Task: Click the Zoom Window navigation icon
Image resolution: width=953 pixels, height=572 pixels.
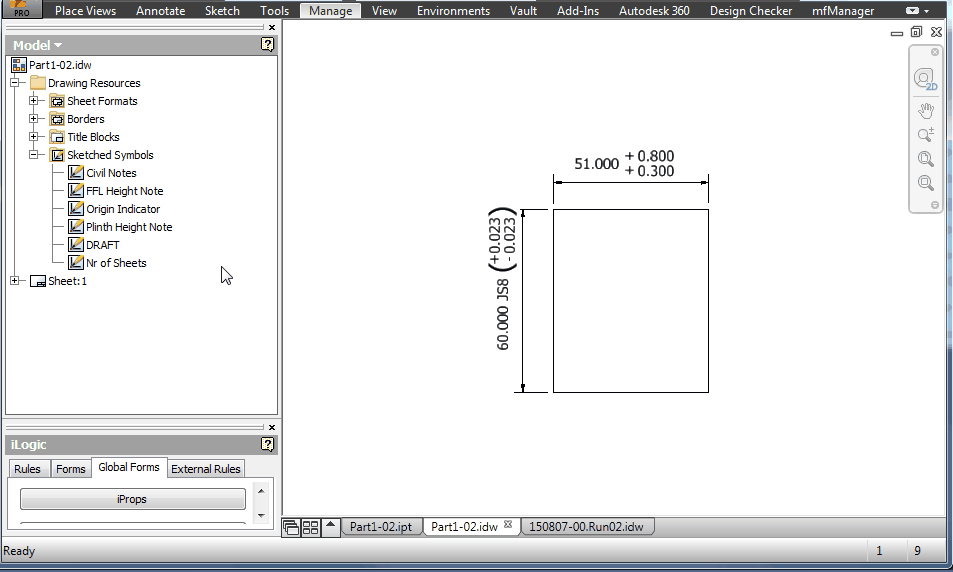Action: click(926, 182)
